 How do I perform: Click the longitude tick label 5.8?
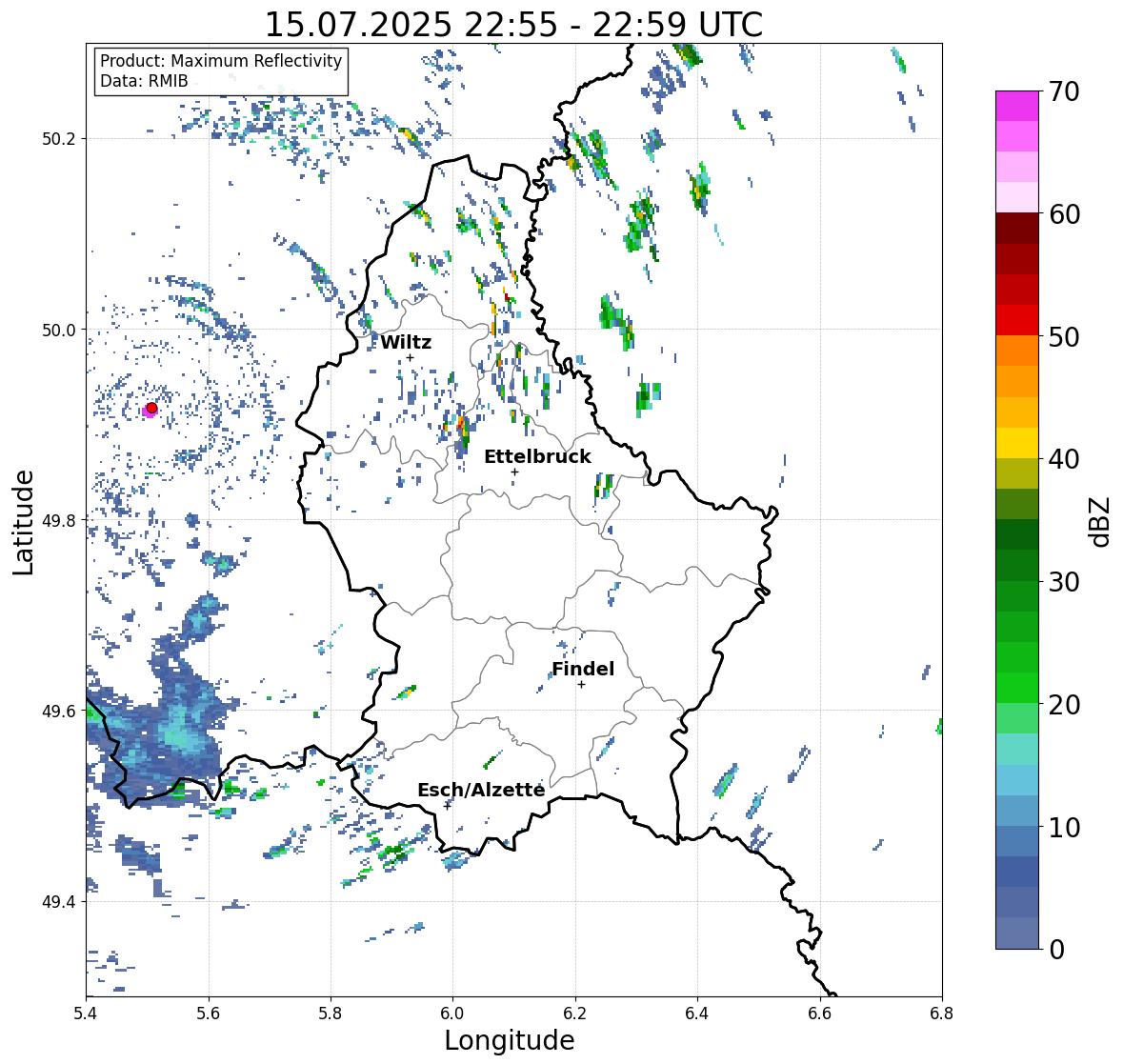[331, 1013]
